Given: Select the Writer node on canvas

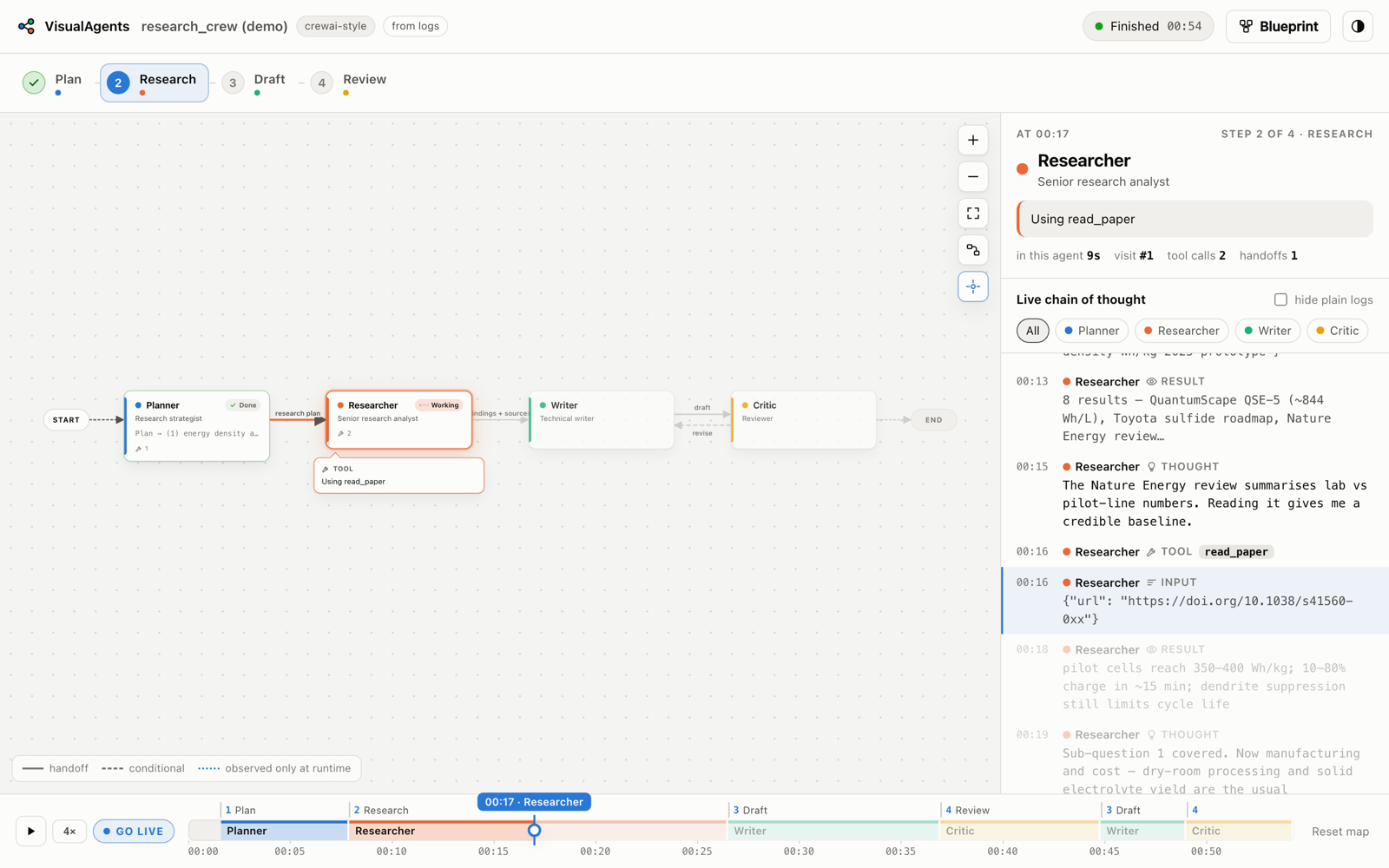Looking at the screenshot, I should pyautogui.click(x=602, y=419).
